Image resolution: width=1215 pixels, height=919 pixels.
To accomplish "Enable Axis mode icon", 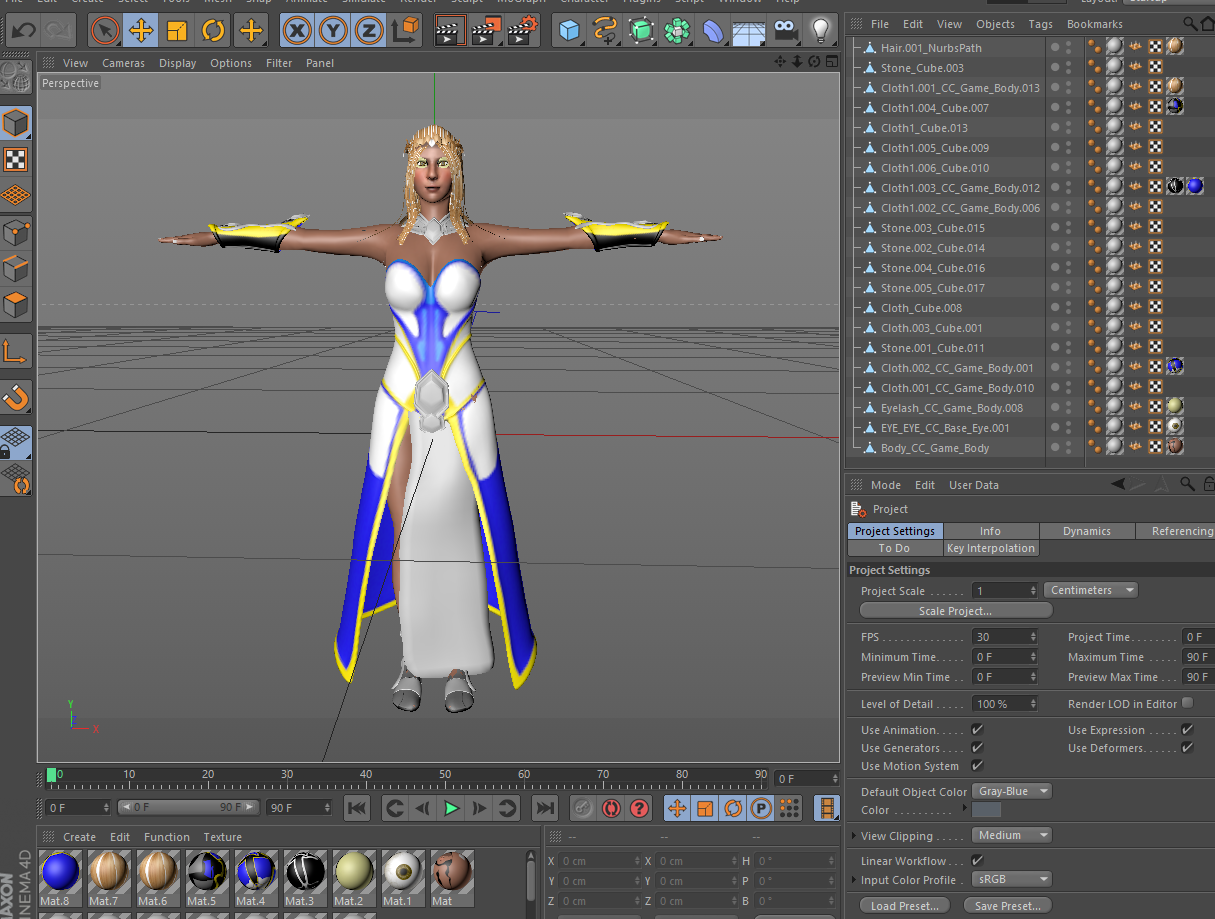I will click(16, 351).
